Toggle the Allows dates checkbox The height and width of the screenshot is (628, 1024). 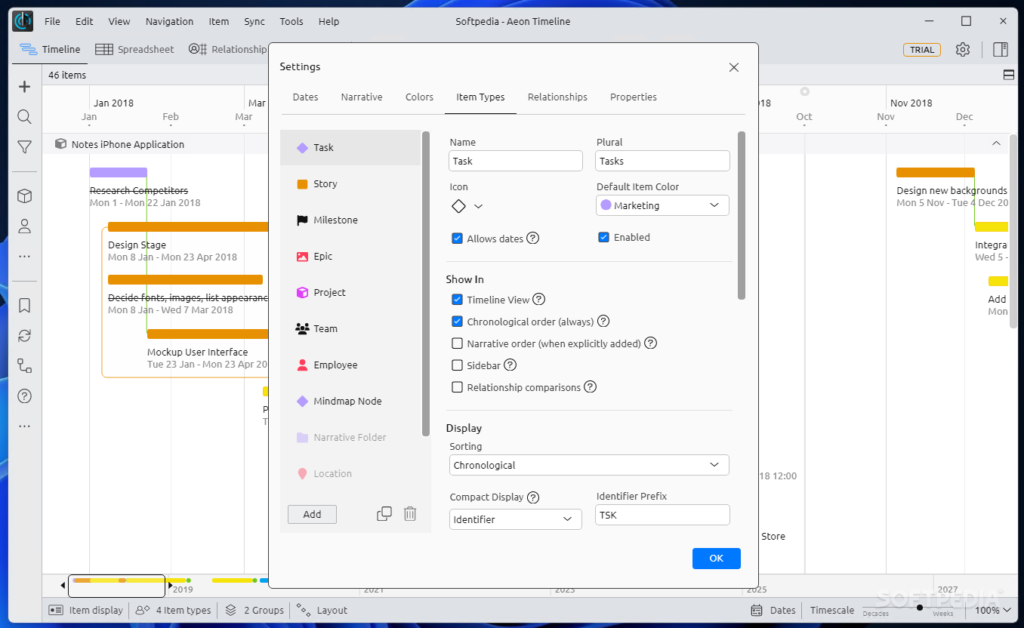point(457,238)
